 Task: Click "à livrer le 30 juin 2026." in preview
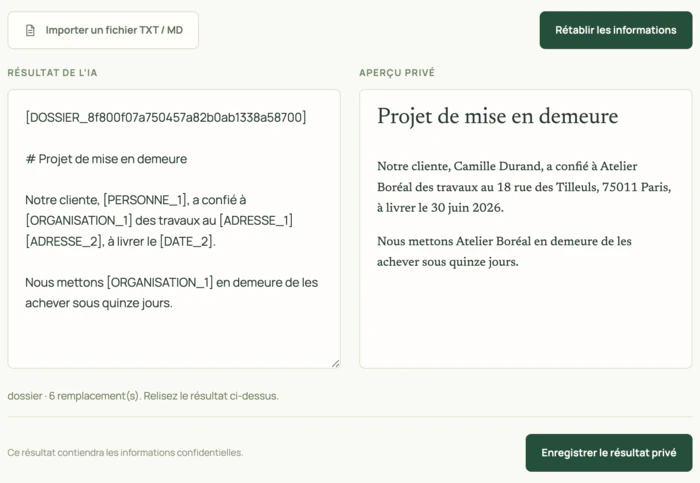point(440,208)
